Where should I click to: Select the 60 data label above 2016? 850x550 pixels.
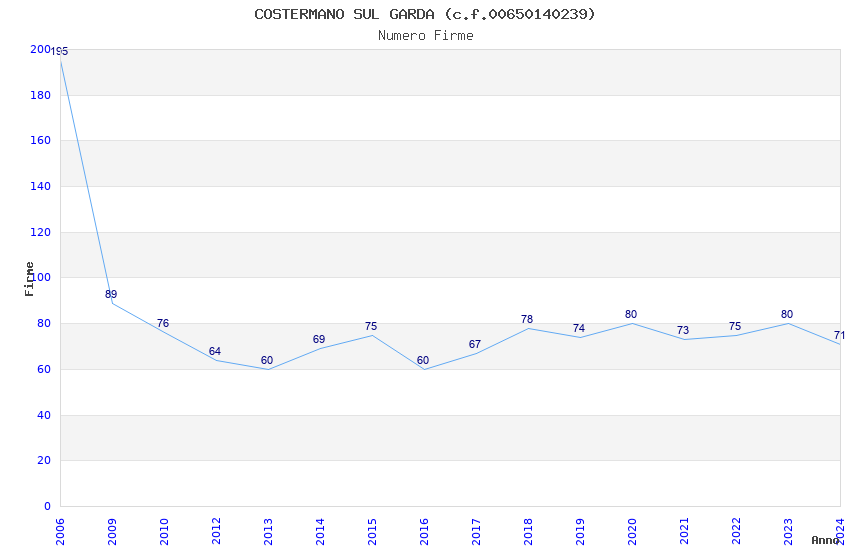pos(423,360)
